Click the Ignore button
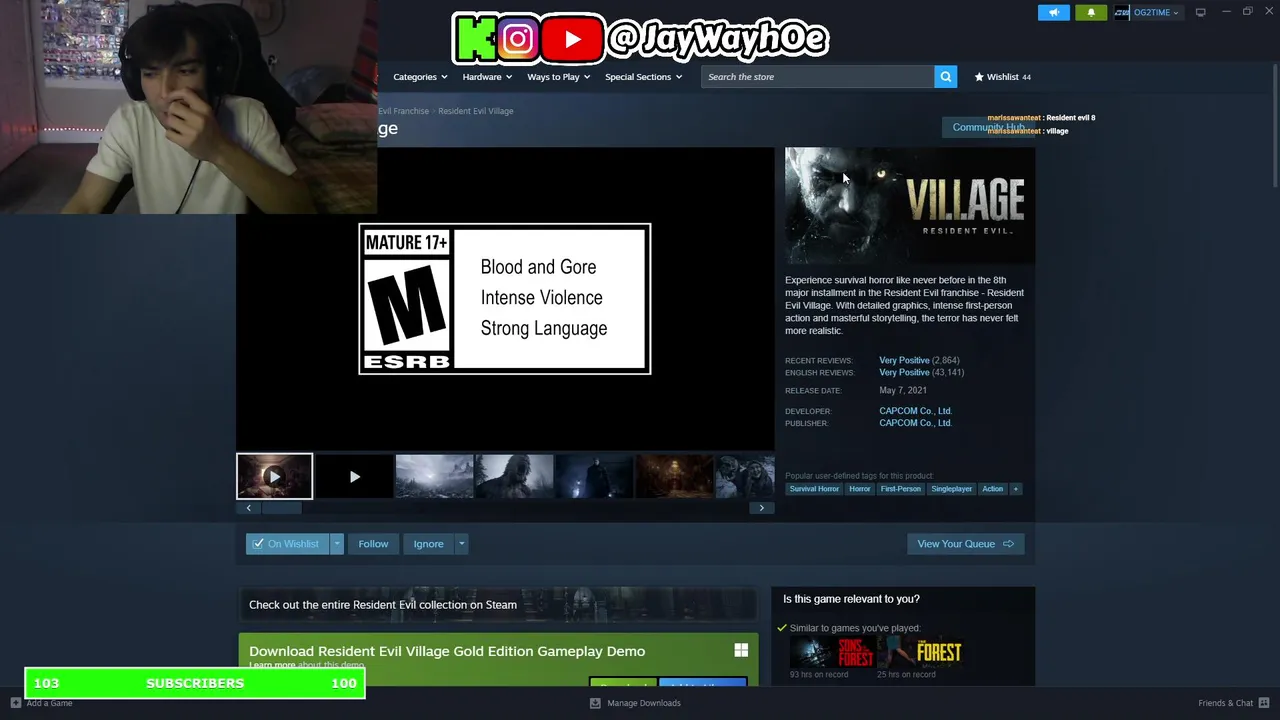 point(428,544)
